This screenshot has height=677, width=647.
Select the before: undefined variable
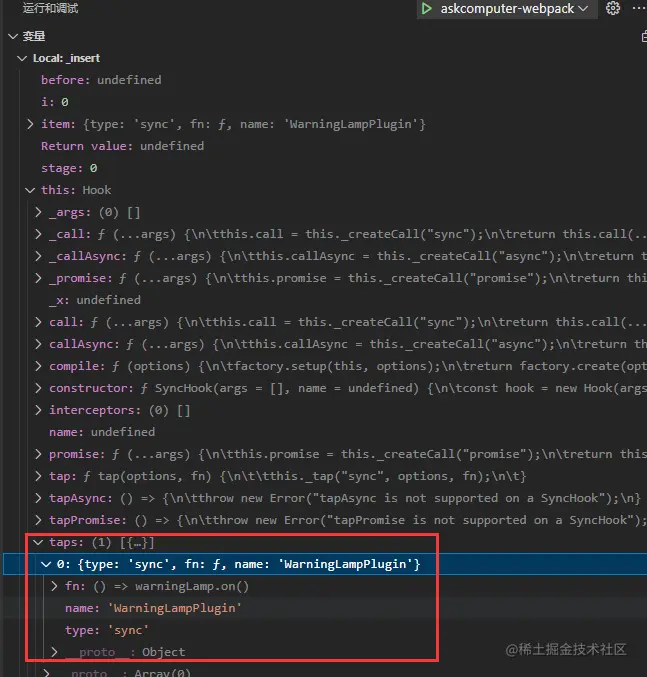pyautogui.click(x=101, y=80)
